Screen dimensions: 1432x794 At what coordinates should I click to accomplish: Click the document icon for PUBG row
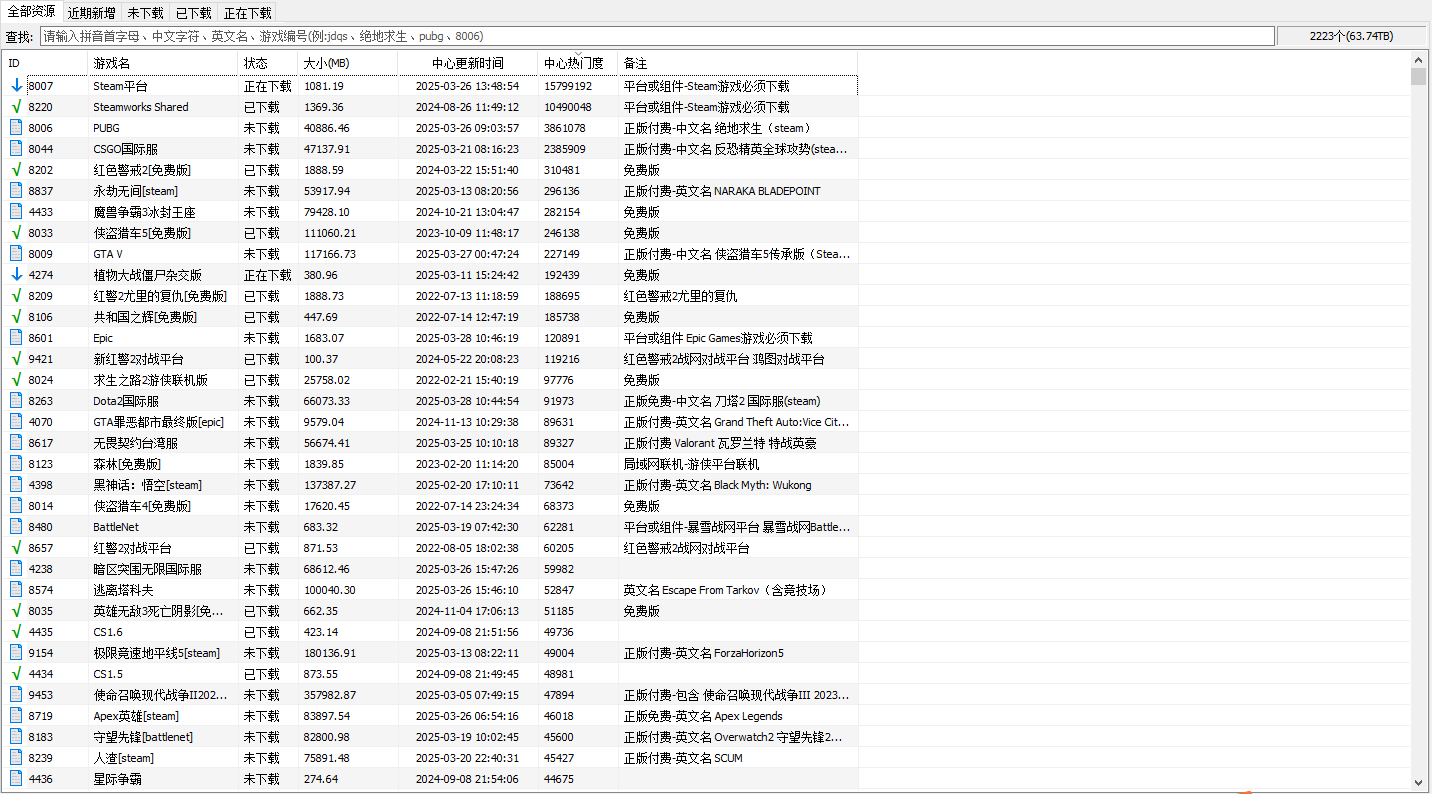point(16,128)
